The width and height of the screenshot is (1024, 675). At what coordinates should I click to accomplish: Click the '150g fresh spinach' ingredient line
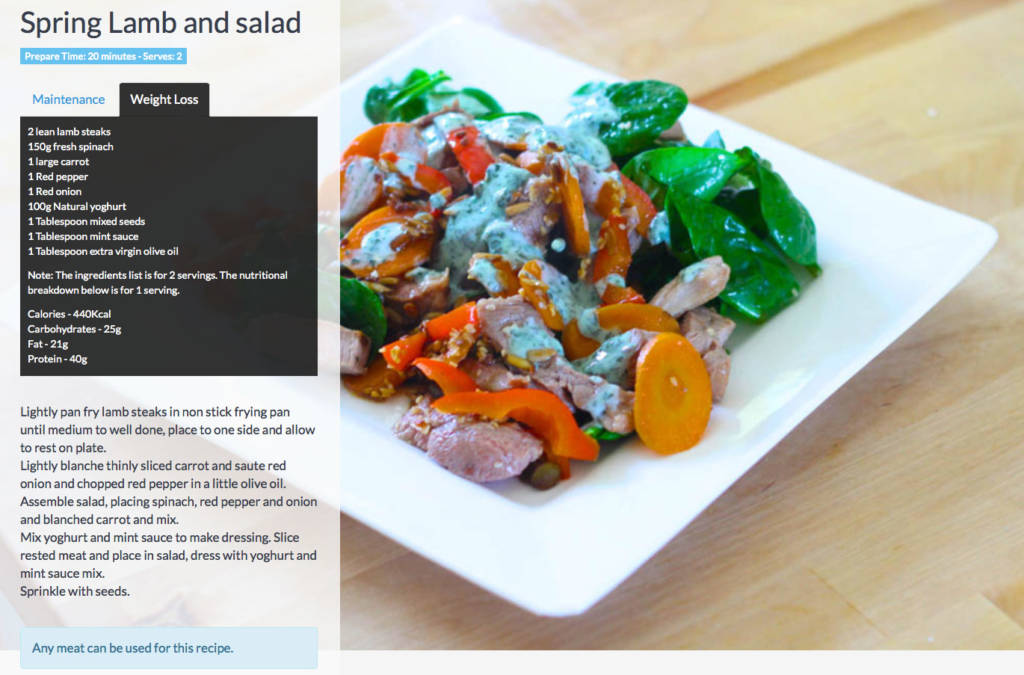pos(71,147)
